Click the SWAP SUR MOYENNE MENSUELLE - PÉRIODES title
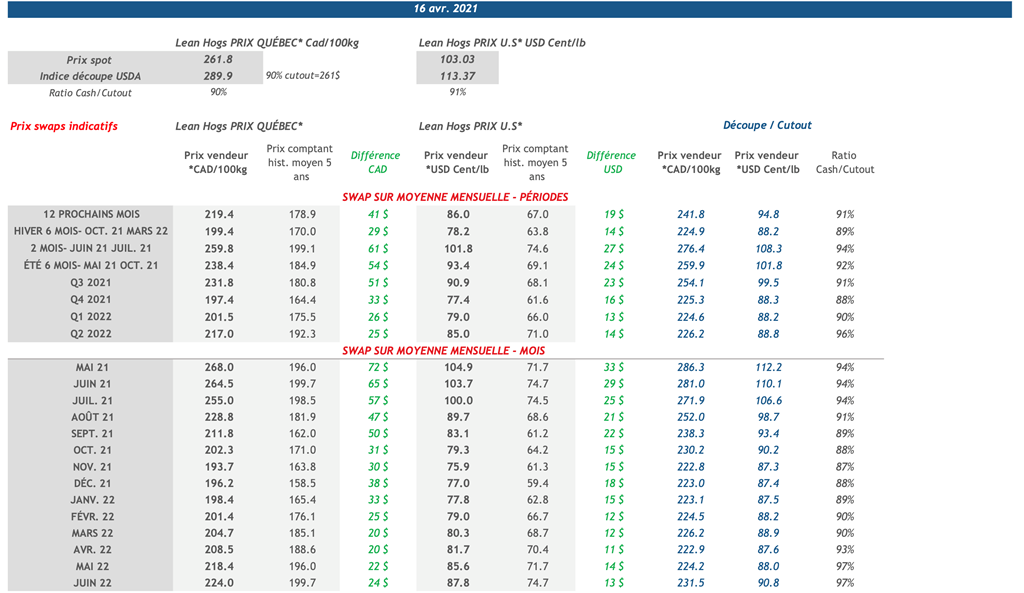 pos(455,197)
